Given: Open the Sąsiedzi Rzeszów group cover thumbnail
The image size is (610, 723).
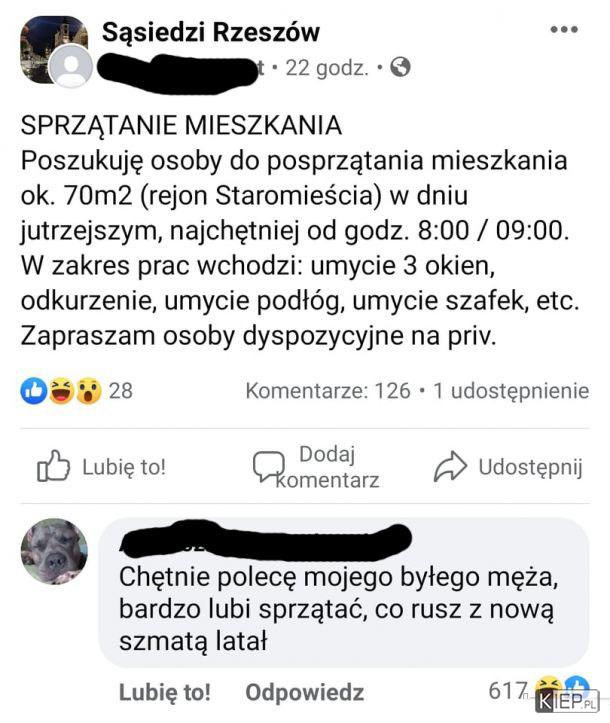Looking at the screenshot, I should (x=54, y=50).
